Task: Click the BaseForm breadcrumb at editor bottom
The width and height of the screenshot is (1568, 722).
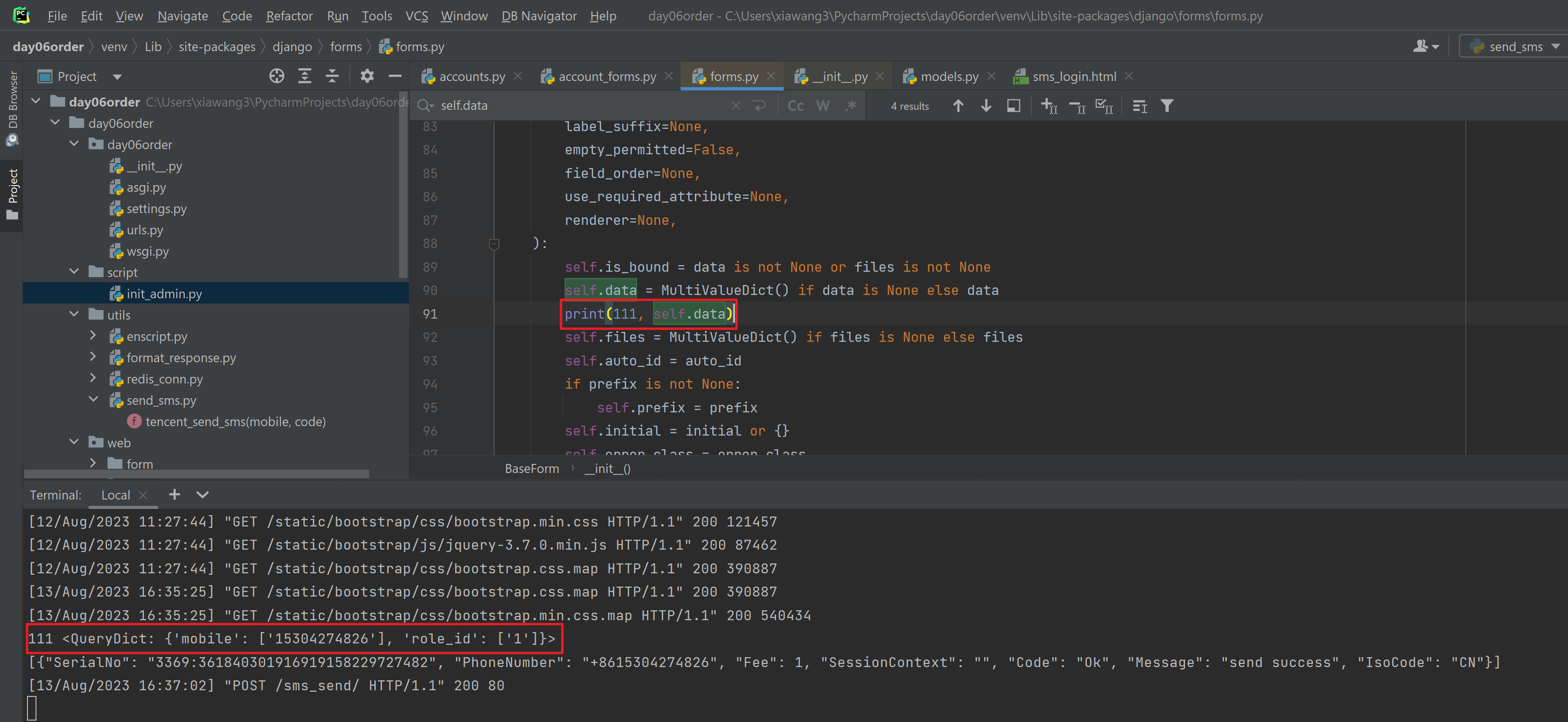Action: [x=532, y=468]
